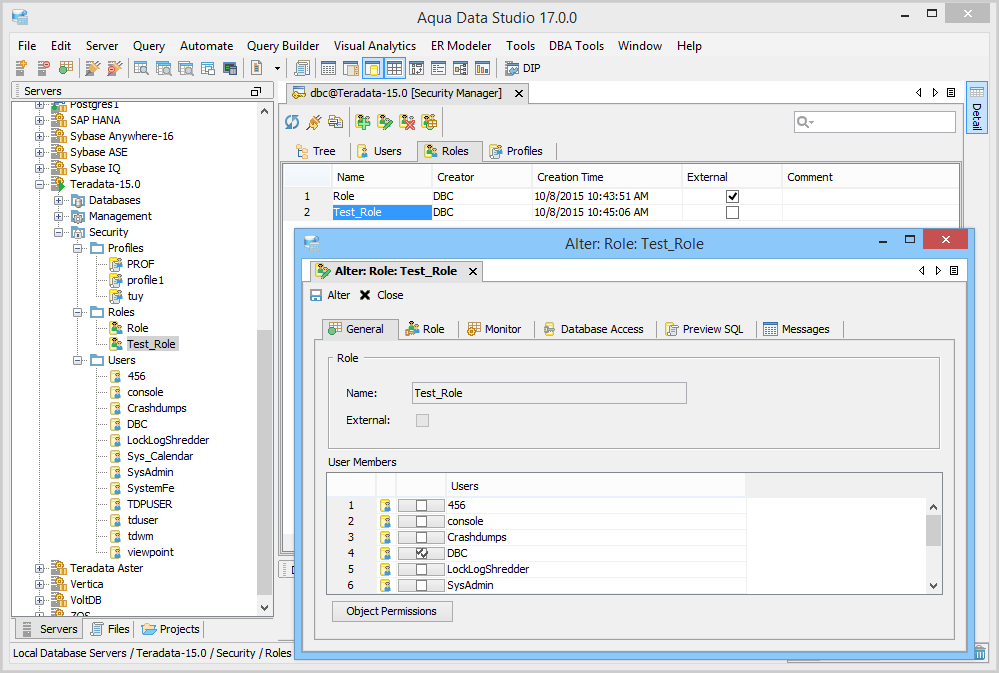This screenshot has height=673, width=999.
Task: Click the tab list icon of the Security Manager pane
Action: click(951, 92)
